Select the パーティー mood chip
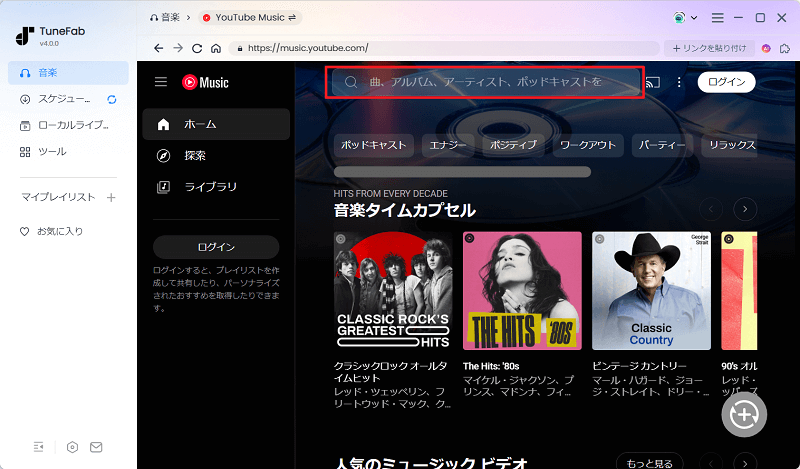Image resolution: width=800 pixels, height=469 pixels. pyautogui.click(x=662, y=145)
